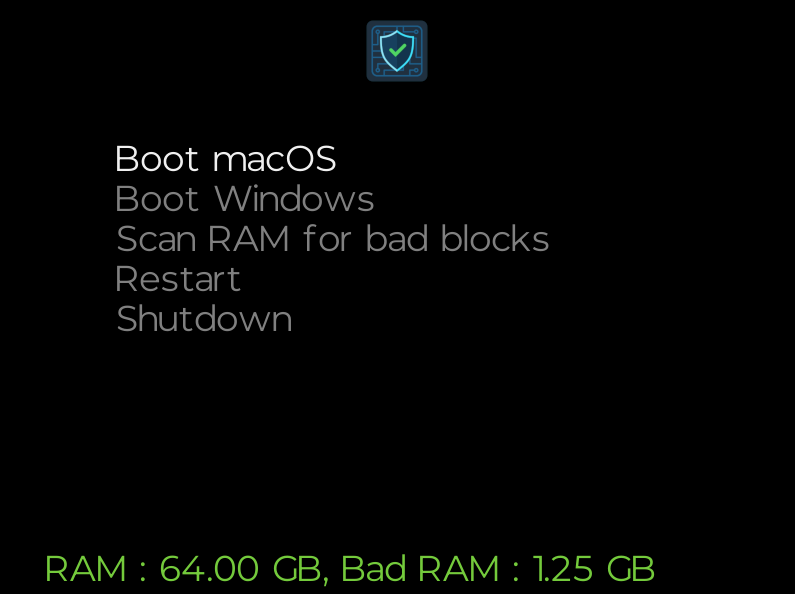The width and height of the screenshot is (795, 594).
Task: Choose Shutdown from the menu
Action: pyautogui.click(x=204, y=319)
